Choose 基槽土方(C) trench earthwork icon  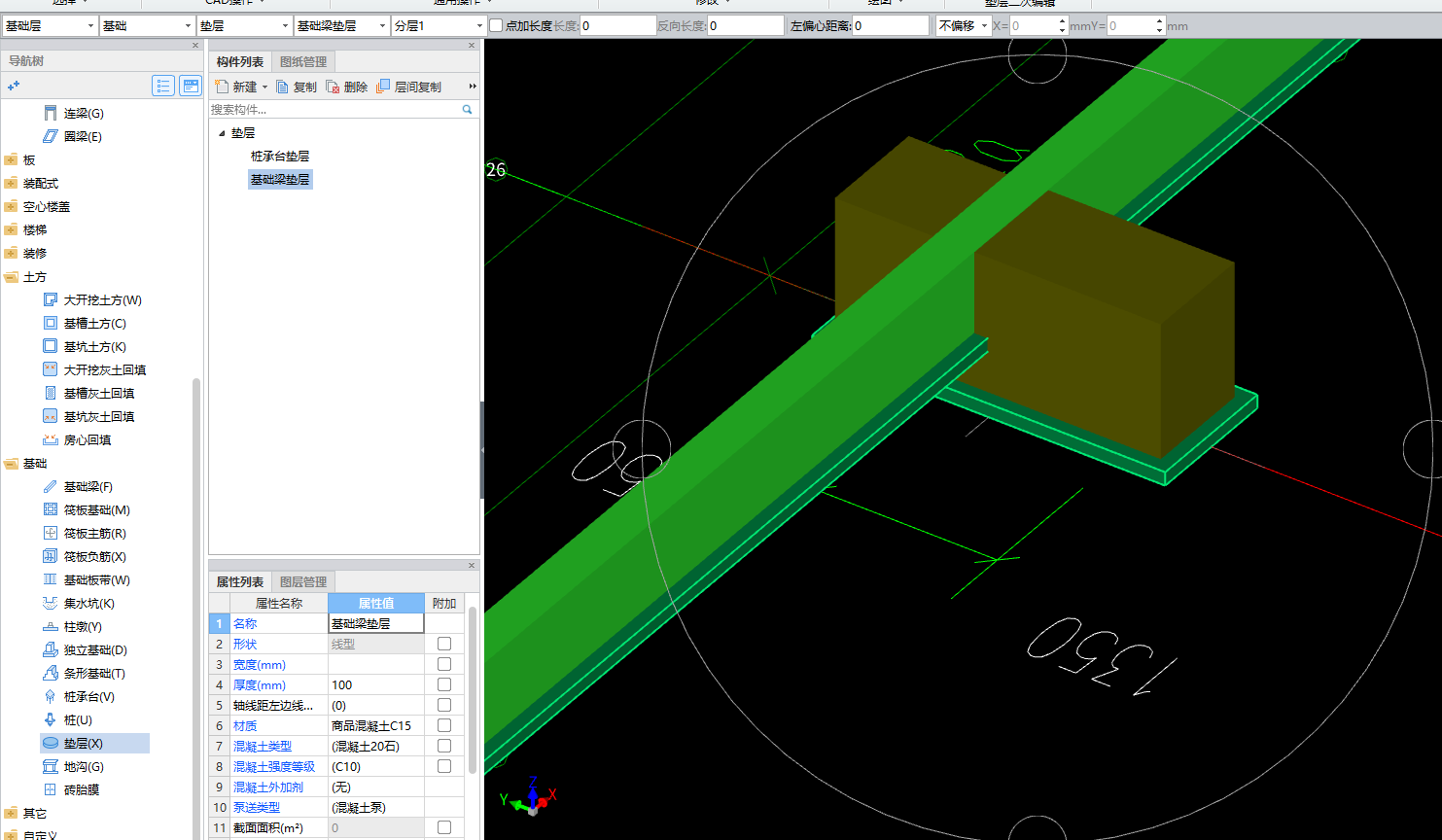(51, 324)
